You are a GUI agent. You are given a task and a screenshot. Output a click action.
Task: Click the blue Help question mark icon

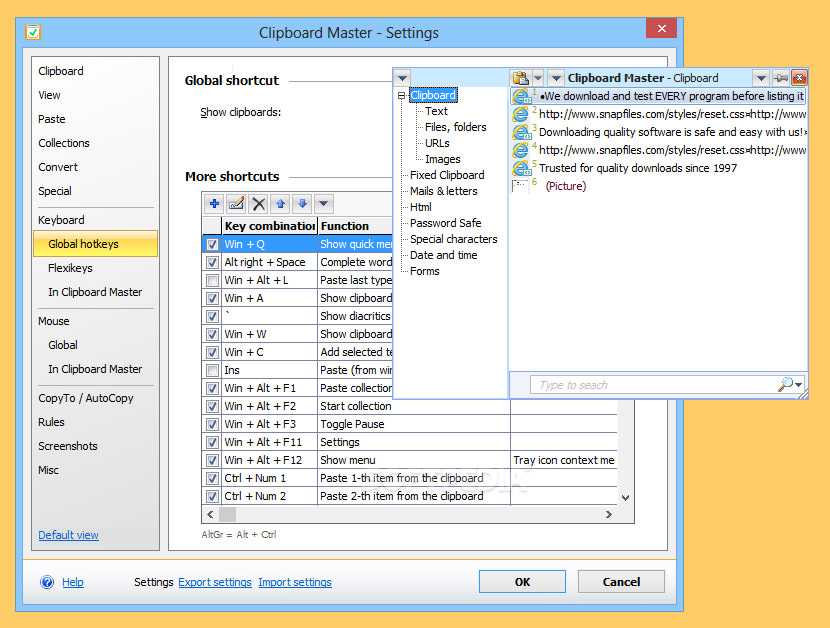[47, 582]
